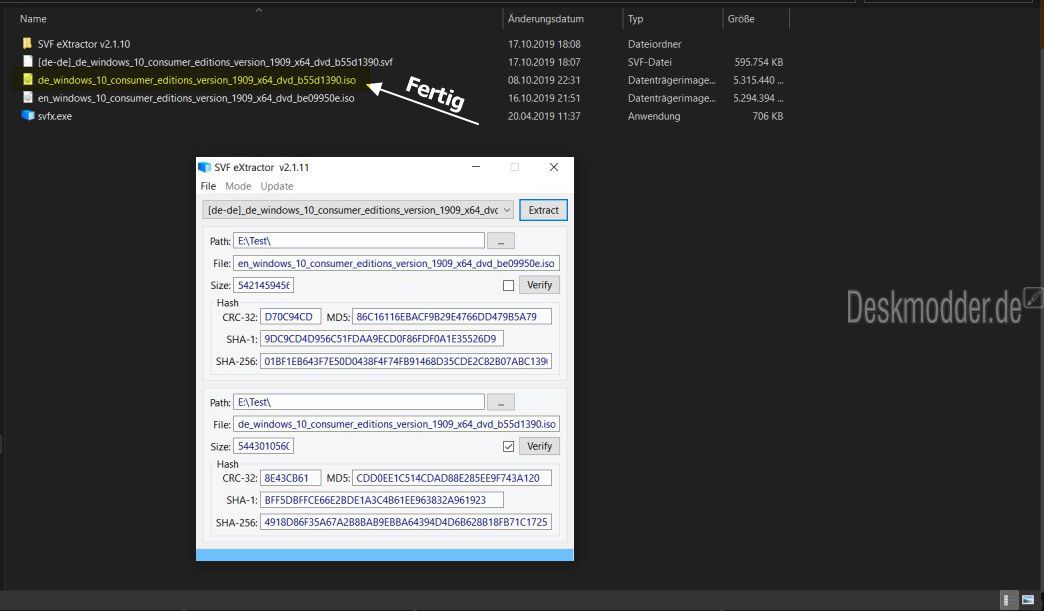1044x611 pixels.
Task: Click the blue svfx.exe application icon
Action: (27, 115)
